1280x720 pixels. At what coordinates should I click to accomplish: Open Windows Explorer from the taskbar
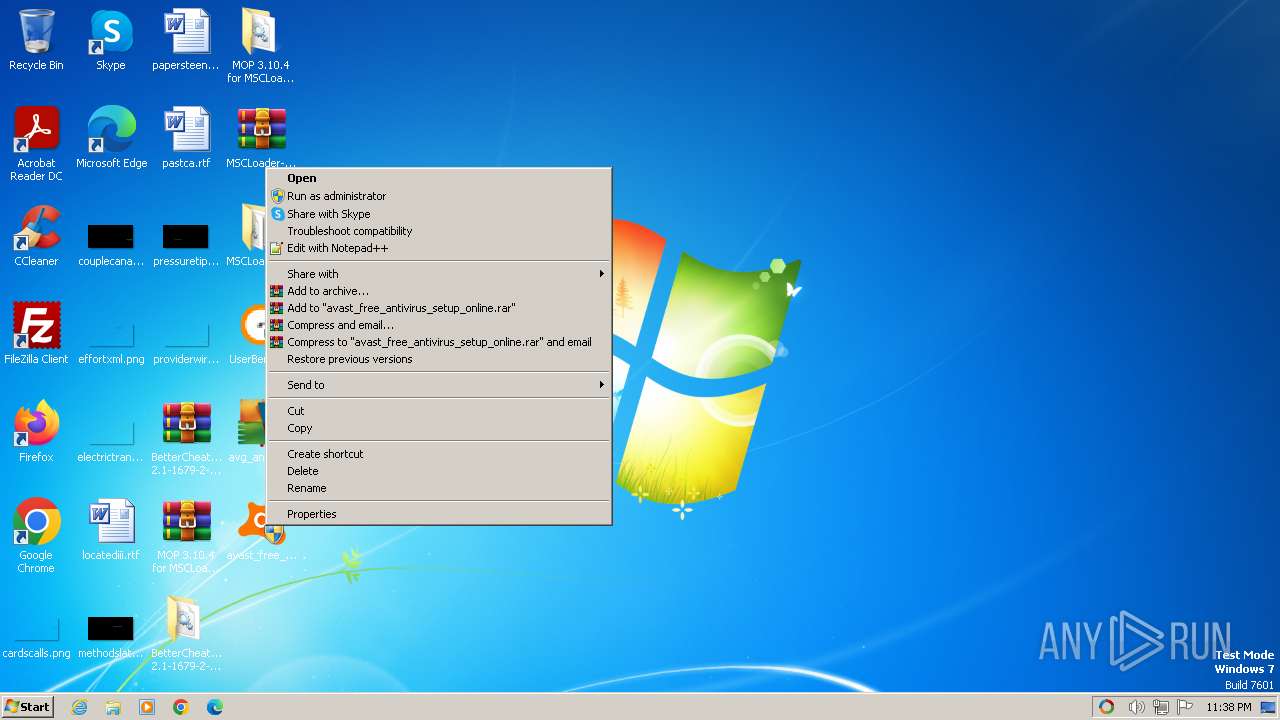click(x=113, y=707)
